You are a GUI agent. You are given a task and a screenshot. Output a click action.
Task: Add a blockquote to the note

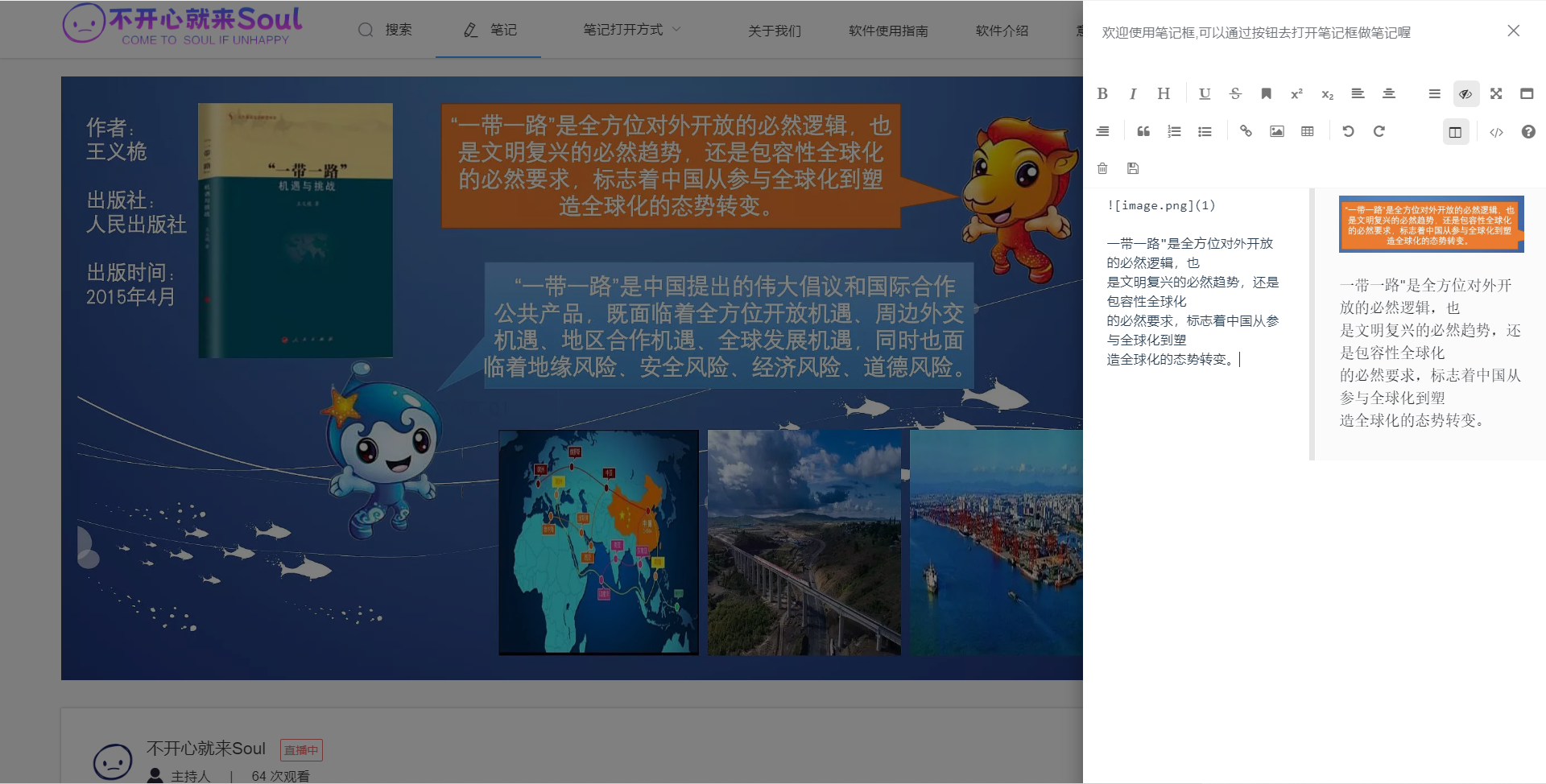(1143, 131)
